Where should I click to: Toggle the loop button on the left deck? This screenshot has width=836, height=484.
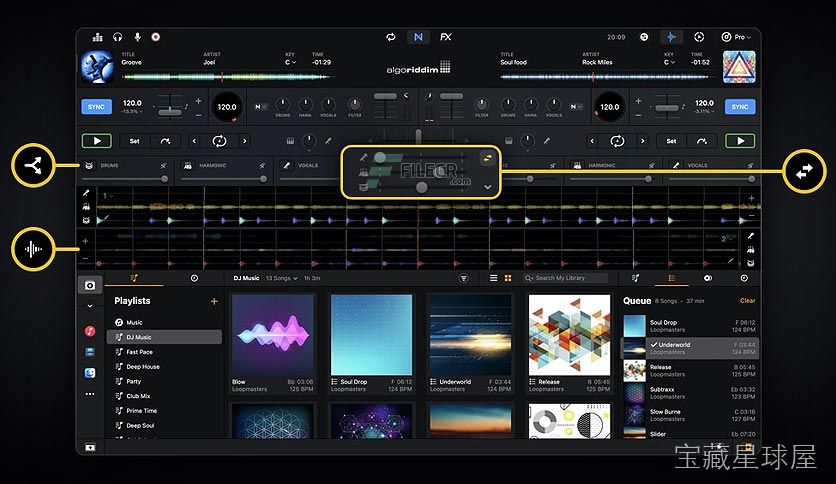pyautogui.click(x=219, y=141)
